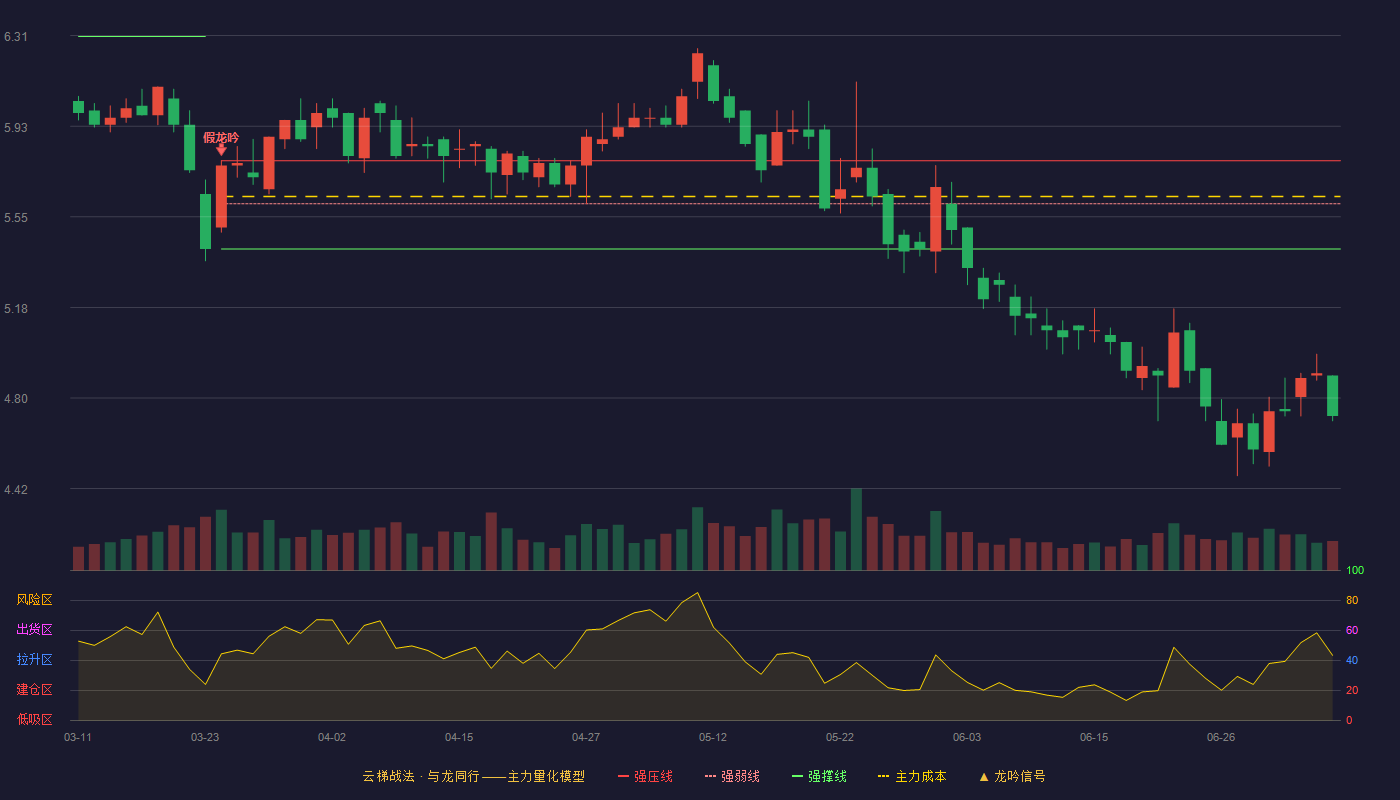The height and width of the screenshot is (800, 1400).
Task: Click the 03-23 date axis label
Action: pos(205,737)
